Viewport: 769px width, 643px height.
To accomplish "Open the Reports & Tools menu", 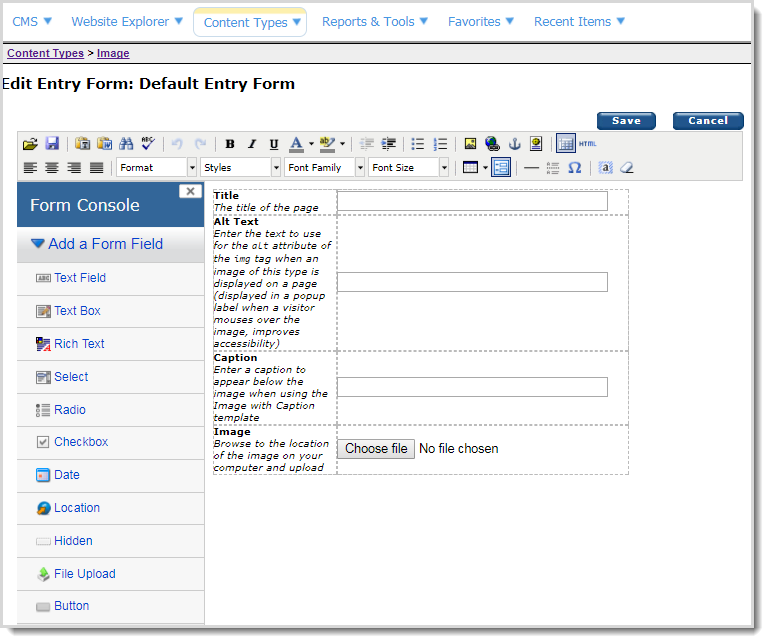I will [376, 22].
